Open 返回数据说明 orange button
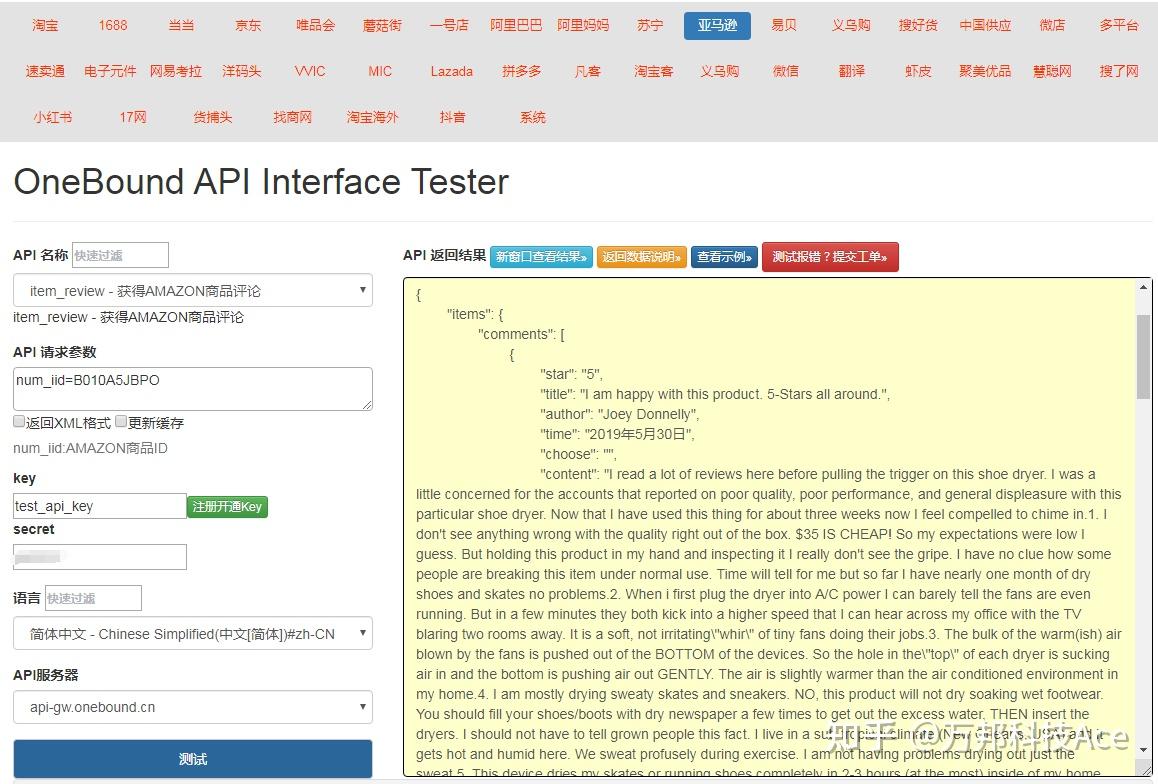Image resolution: width=1158 pixels, height=784 pixels. point(642,257)
